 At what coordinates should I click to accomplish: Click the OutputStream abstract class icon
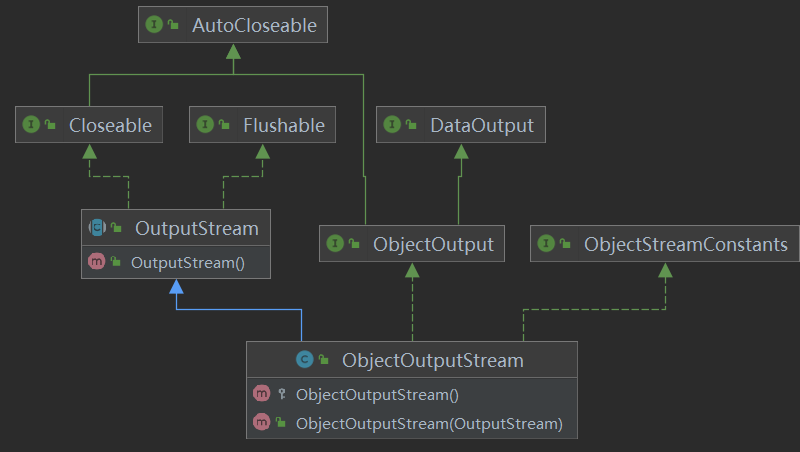97,229
